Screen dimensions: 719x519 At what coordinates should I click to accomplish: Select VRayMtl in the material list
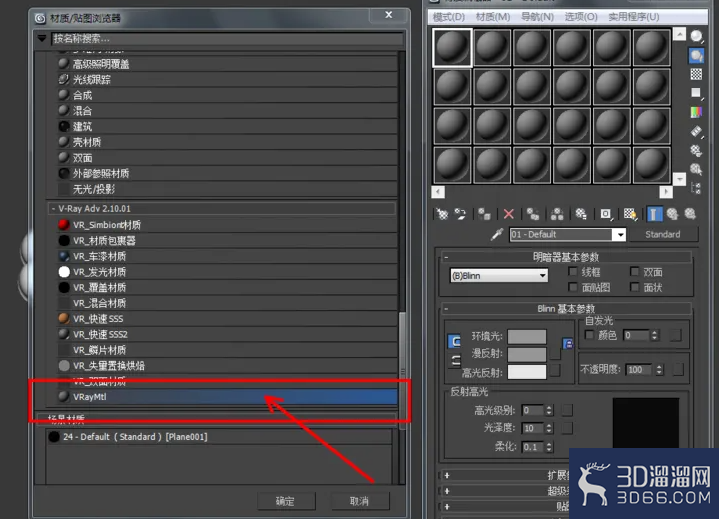coord(227,397)
